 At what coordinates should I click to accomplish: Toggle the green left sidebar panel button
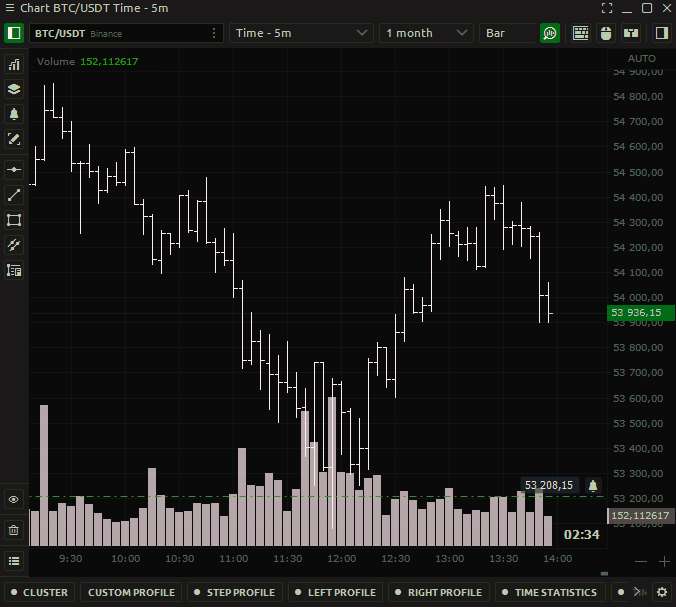coord(14,33)
